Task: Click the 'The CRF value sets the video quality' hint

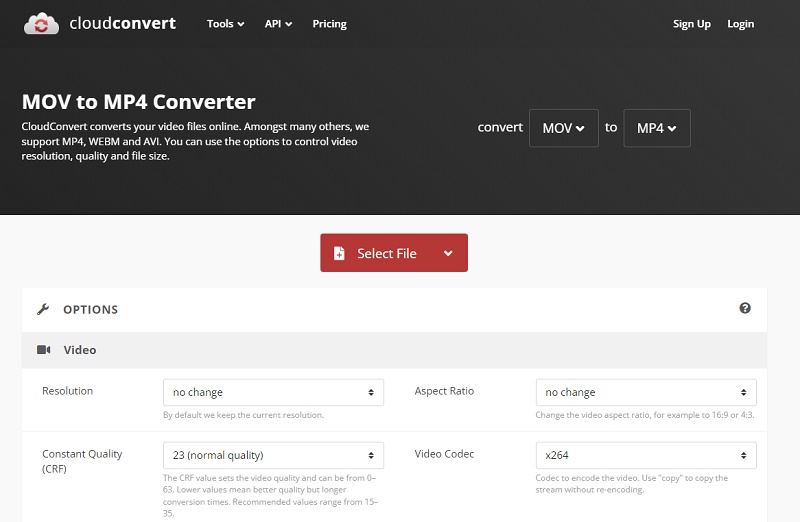Action: point(270,495)
